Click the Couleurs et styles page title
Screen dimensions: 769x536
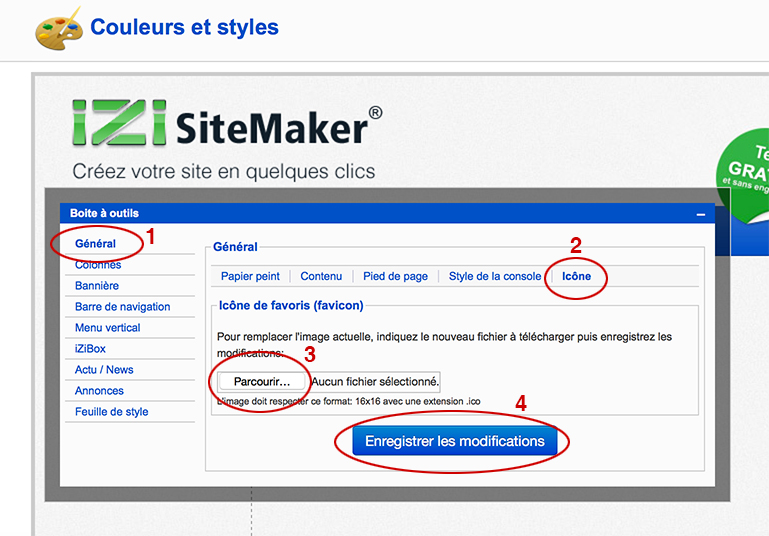(184, 27)
